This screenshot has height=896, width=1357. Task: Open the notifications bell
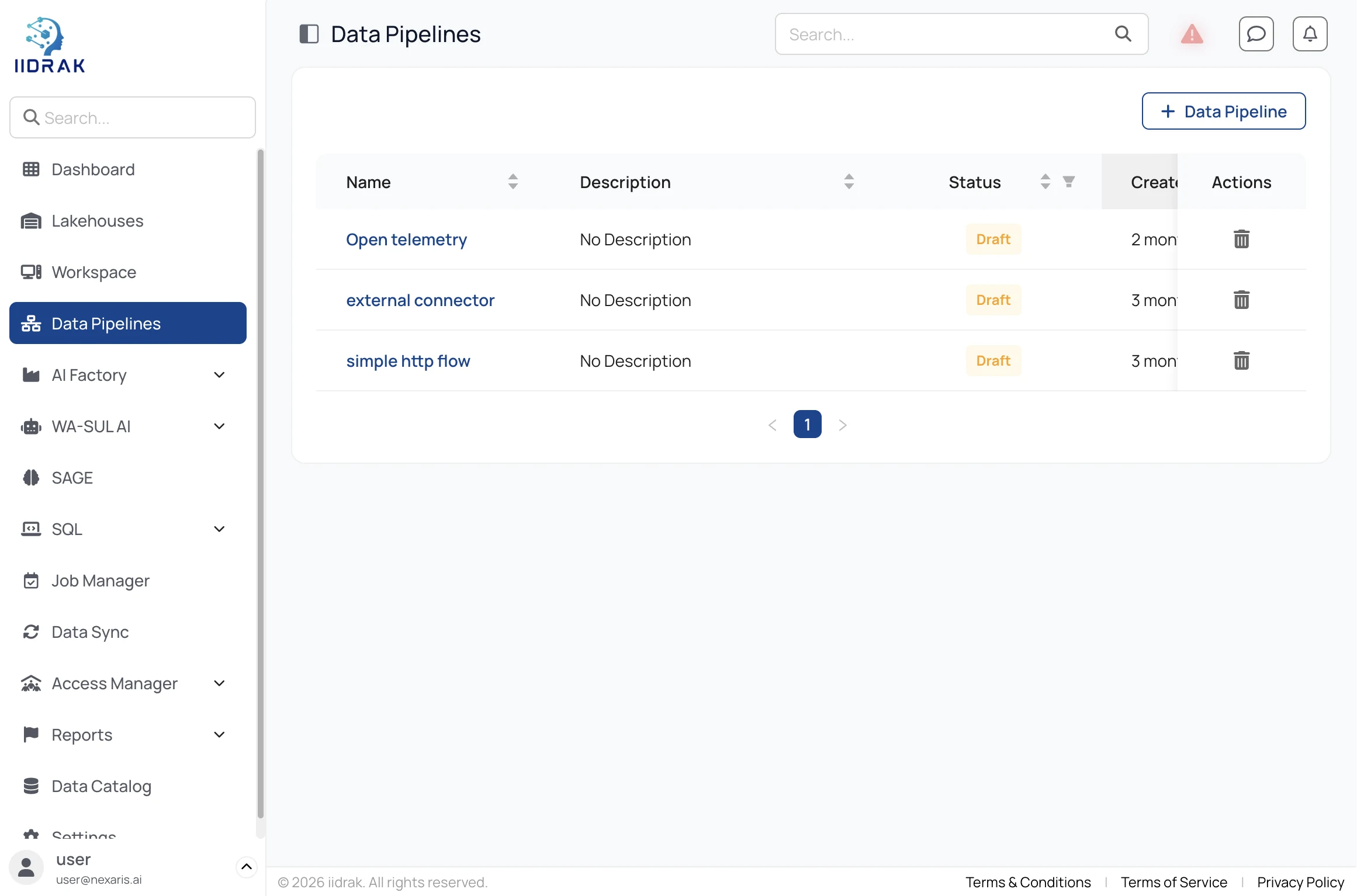pyautogui.click(x=1310, y=34)
